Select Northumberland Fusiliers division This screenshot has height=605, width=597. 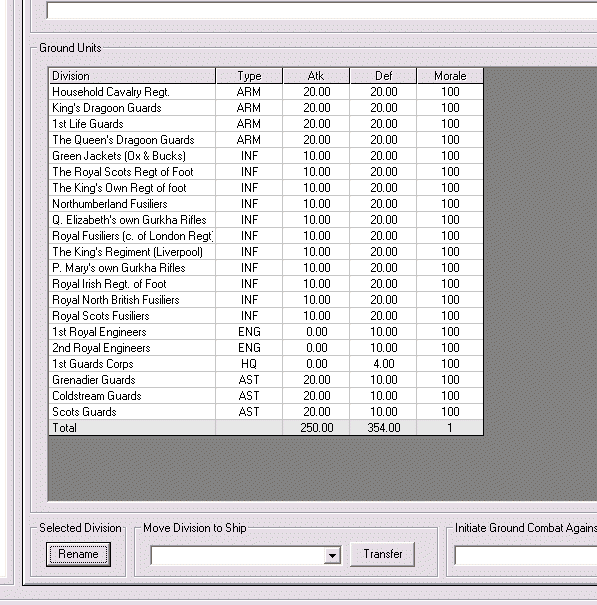pyautogui.click(x=266, y=204)
